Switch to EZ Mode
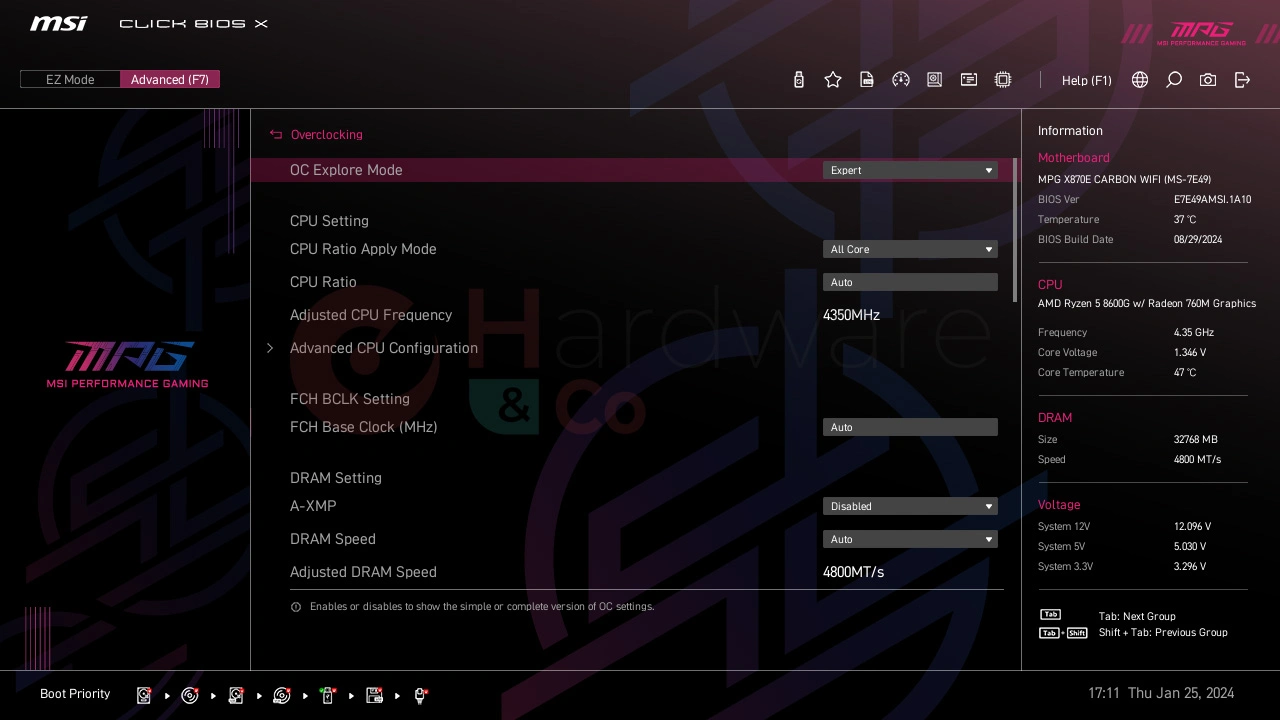1280x720 pixels. tap(70, 79)
